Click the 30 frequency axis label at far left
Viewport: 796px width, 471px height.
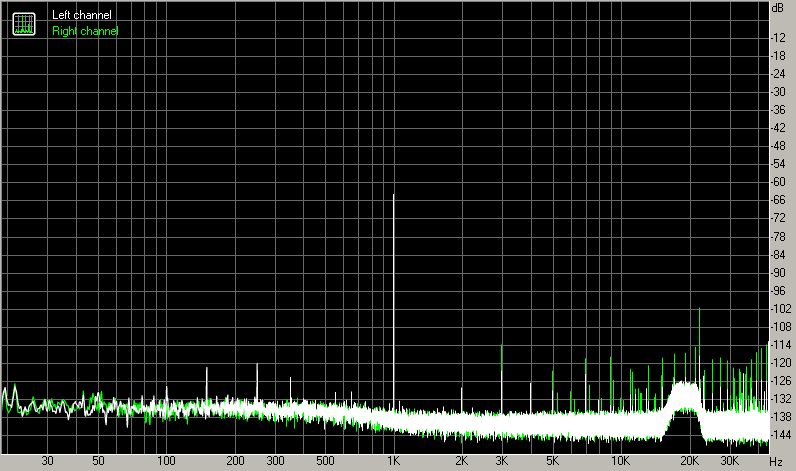(x=47, y=461)
